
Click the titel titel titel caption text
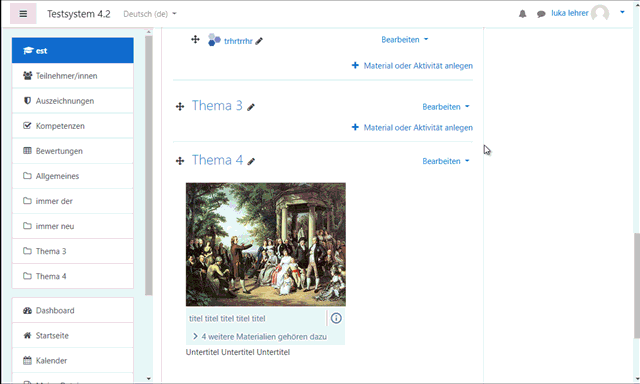pos(227,319)
